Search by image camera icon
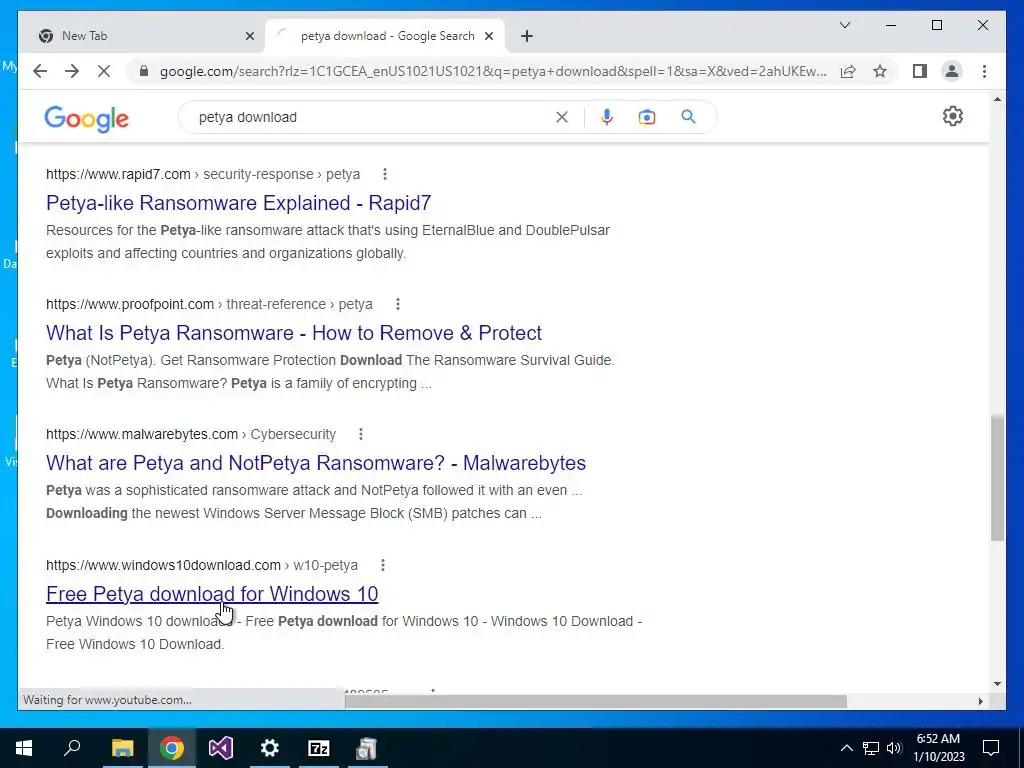Viewport: 1024px width, 768px height. click(x=647, y=117)
